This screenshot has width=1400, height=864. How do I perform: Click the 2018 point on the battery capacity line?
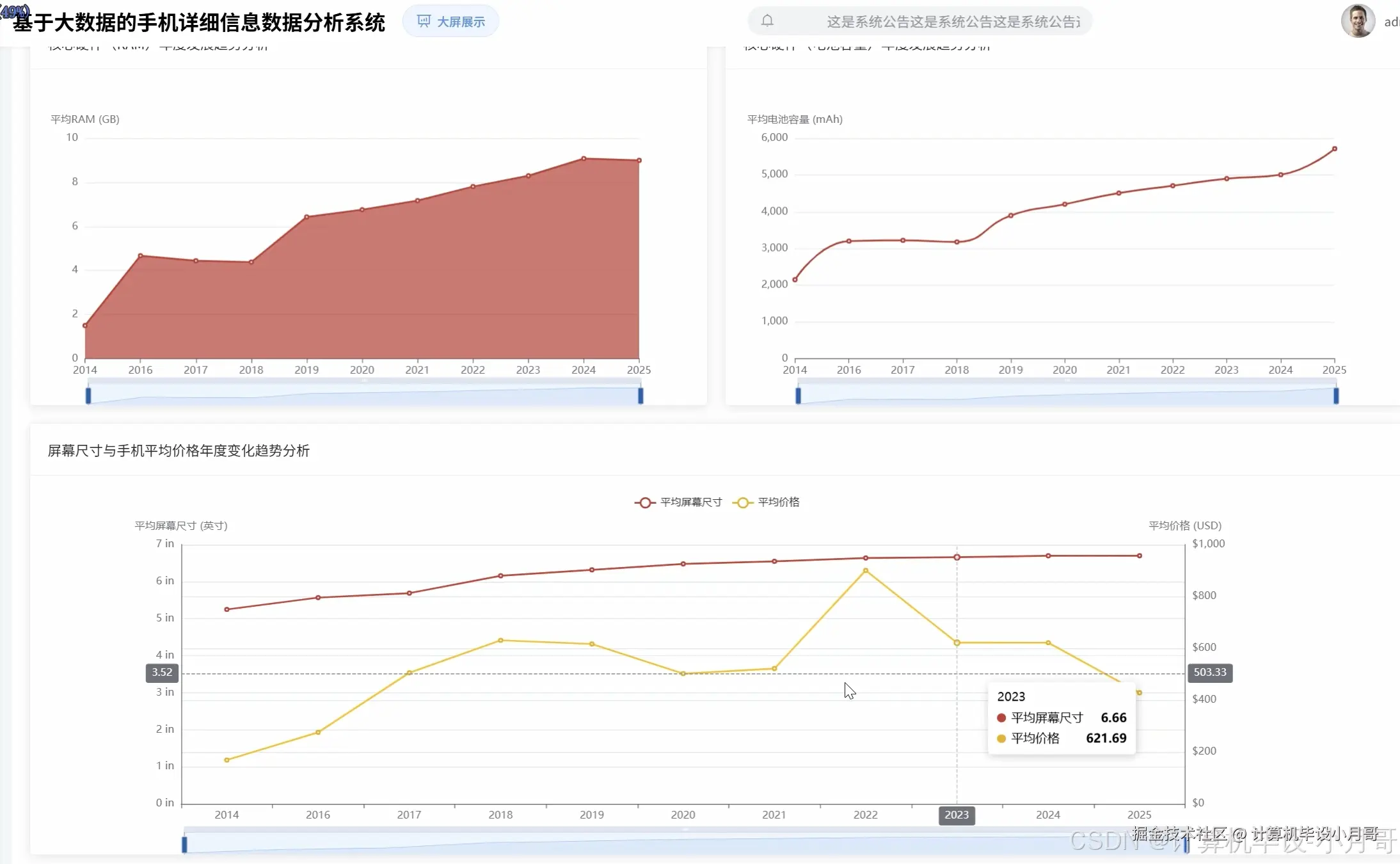(957, 242)
